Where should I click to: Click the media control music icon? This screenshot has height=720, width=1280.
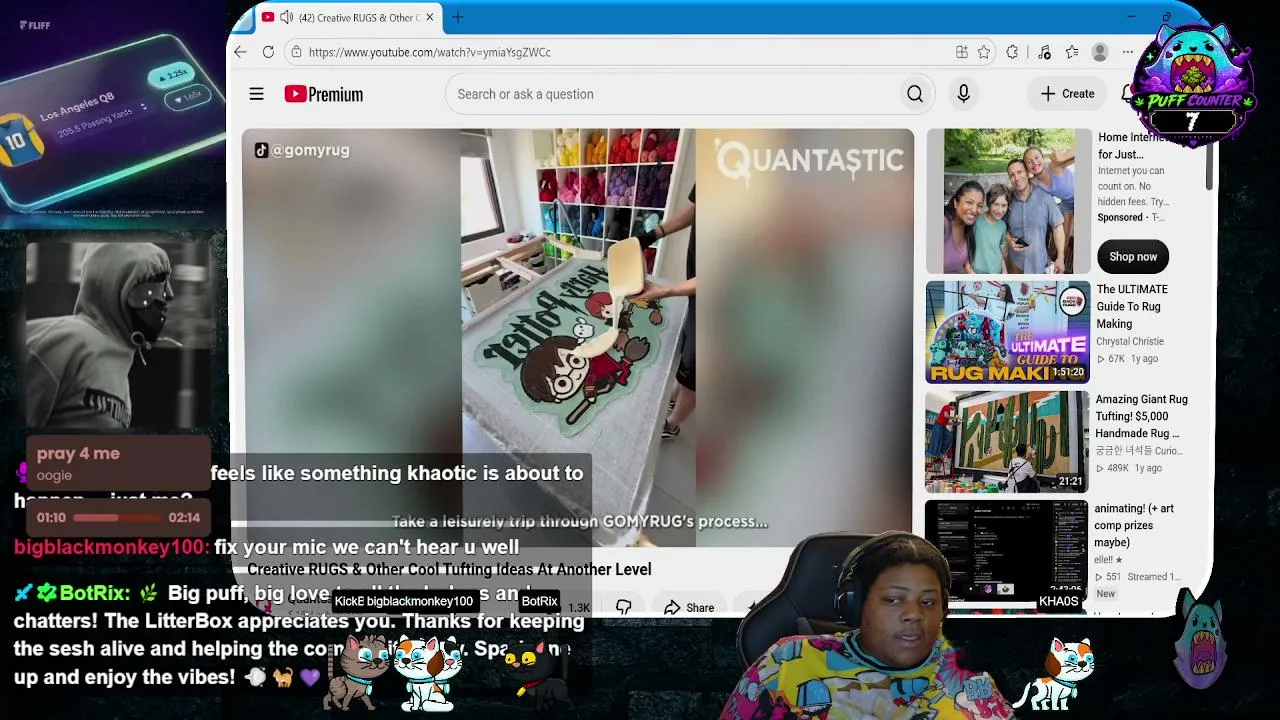click(1044, 52)
